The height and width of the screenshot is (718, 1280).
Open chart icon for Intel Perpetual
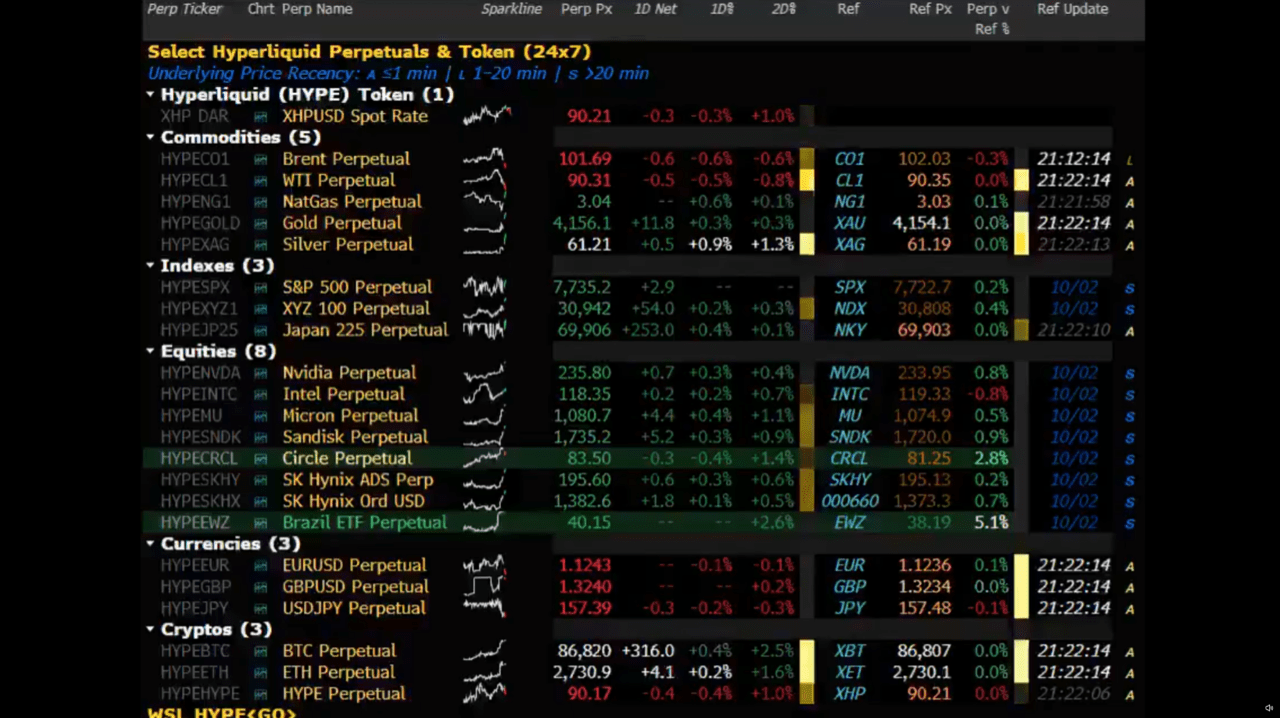click(260, 395)
